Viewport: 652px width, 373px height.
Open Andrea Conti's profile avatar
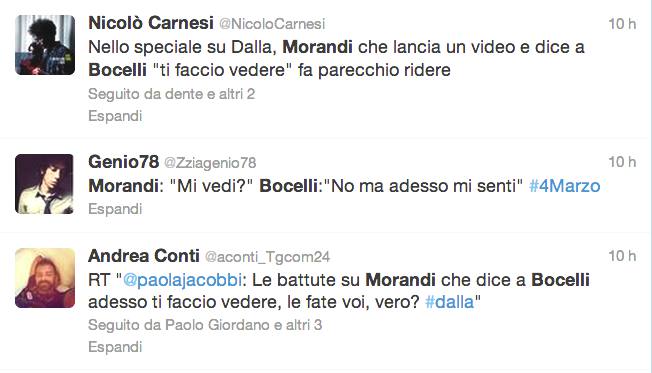(x=45, y=278)
